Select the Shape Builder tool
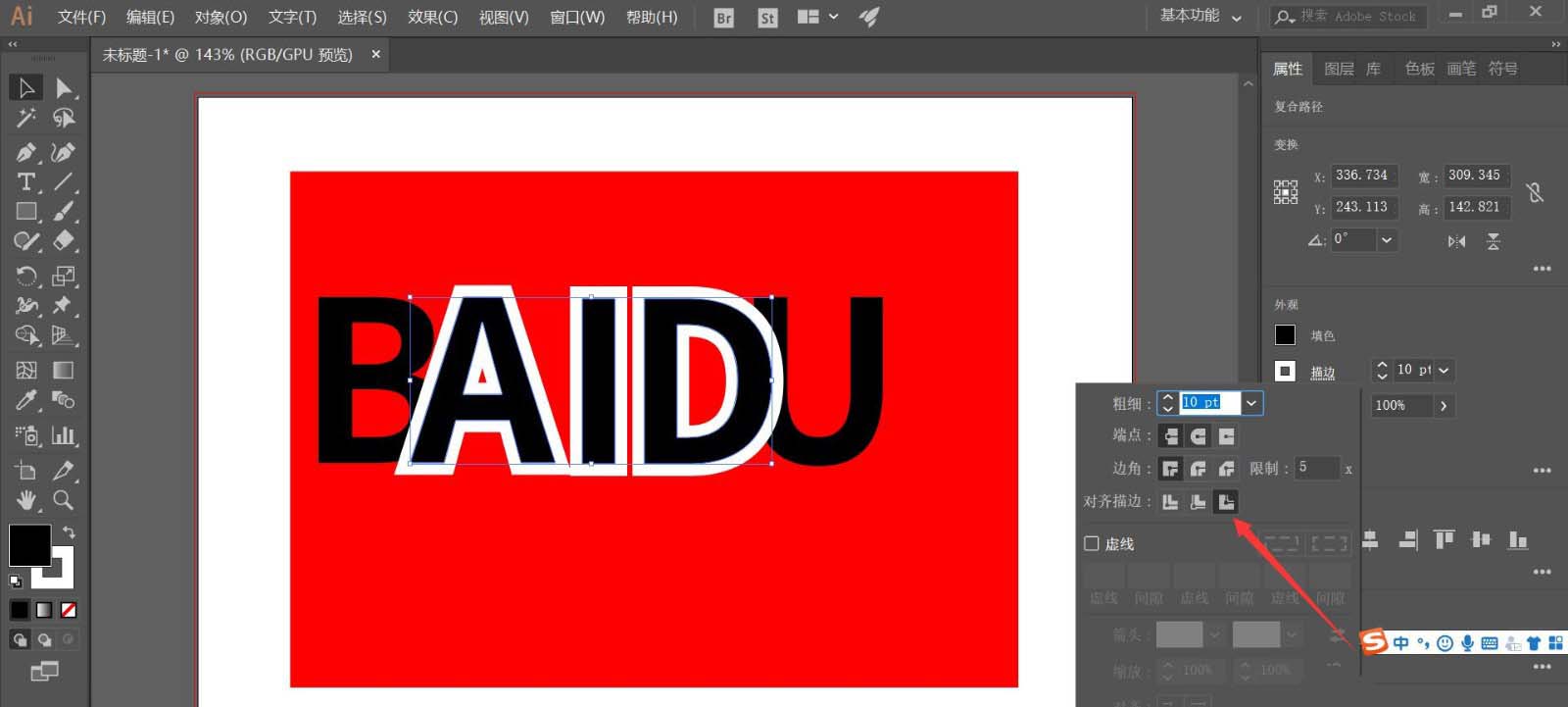The height and width of the screenshot is (707, 1568). pyautogui.click(x=26, y=335)
